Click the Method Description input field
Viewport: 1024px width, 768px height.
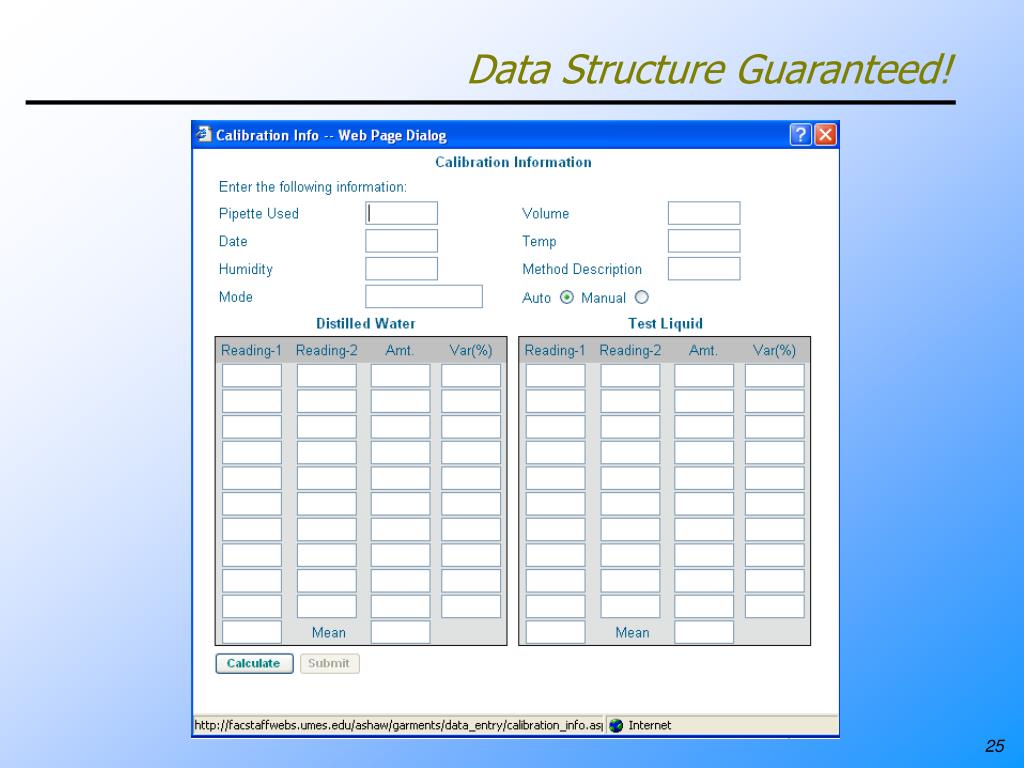[x=704, y=268]
